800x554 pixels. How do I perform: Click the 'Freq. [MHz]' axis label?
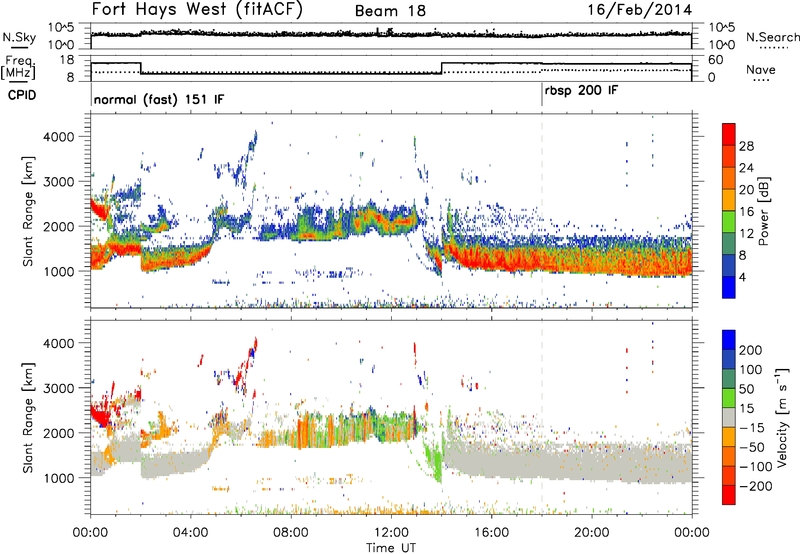pos(20,68)
